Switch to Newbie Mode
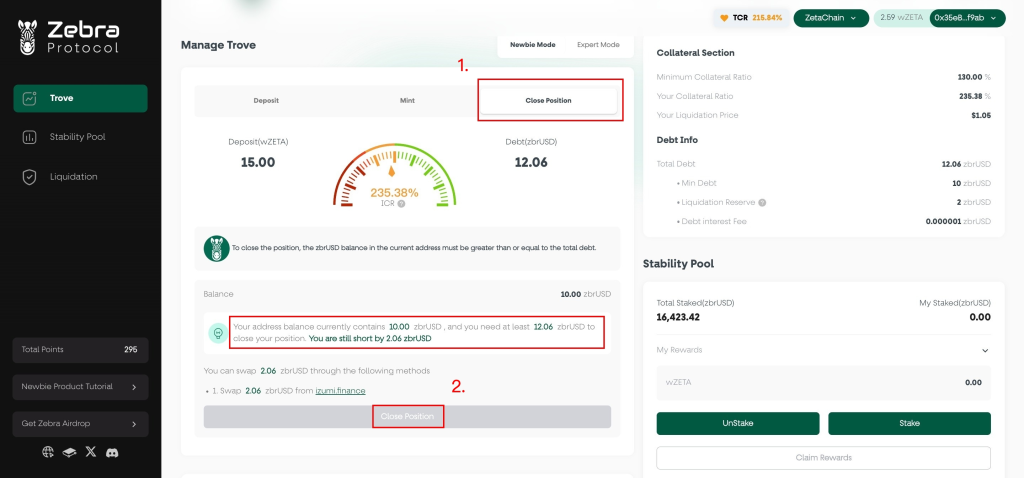Image resolution: width=1024 pixels, height=478 pixels. (x=532, y=45)
